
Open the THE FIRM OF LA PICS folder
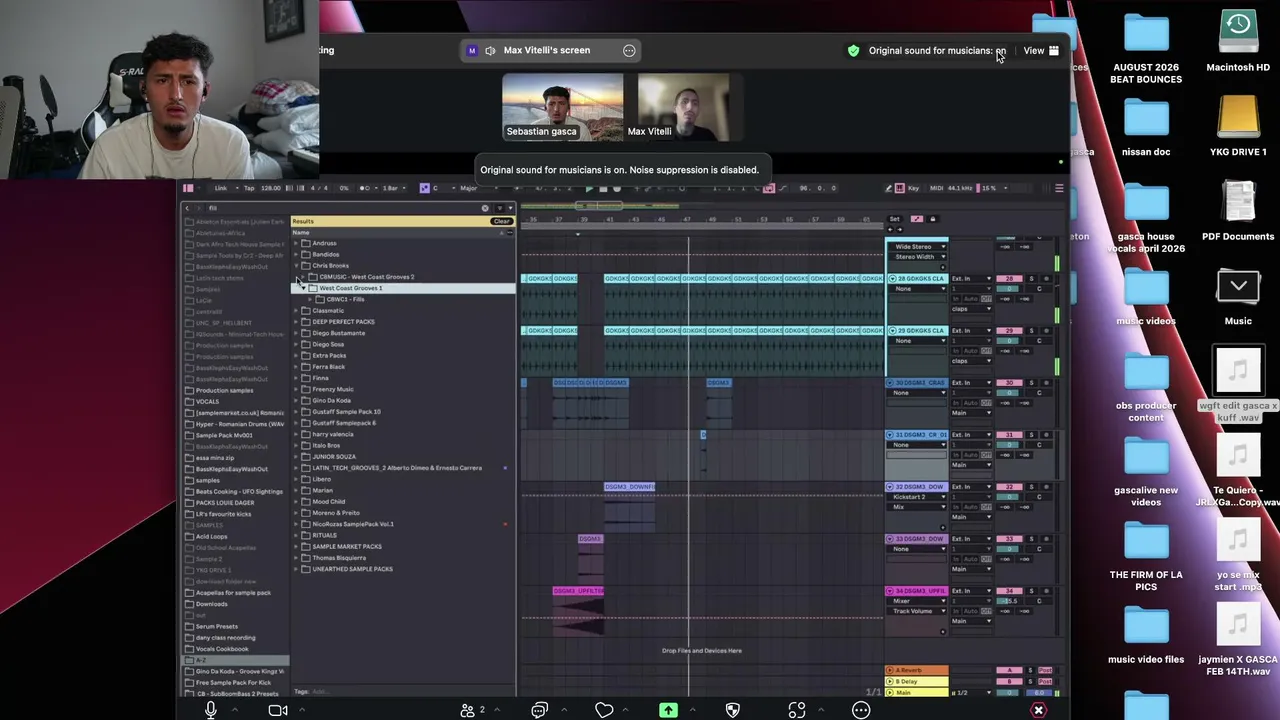[x=1146, y=543]
